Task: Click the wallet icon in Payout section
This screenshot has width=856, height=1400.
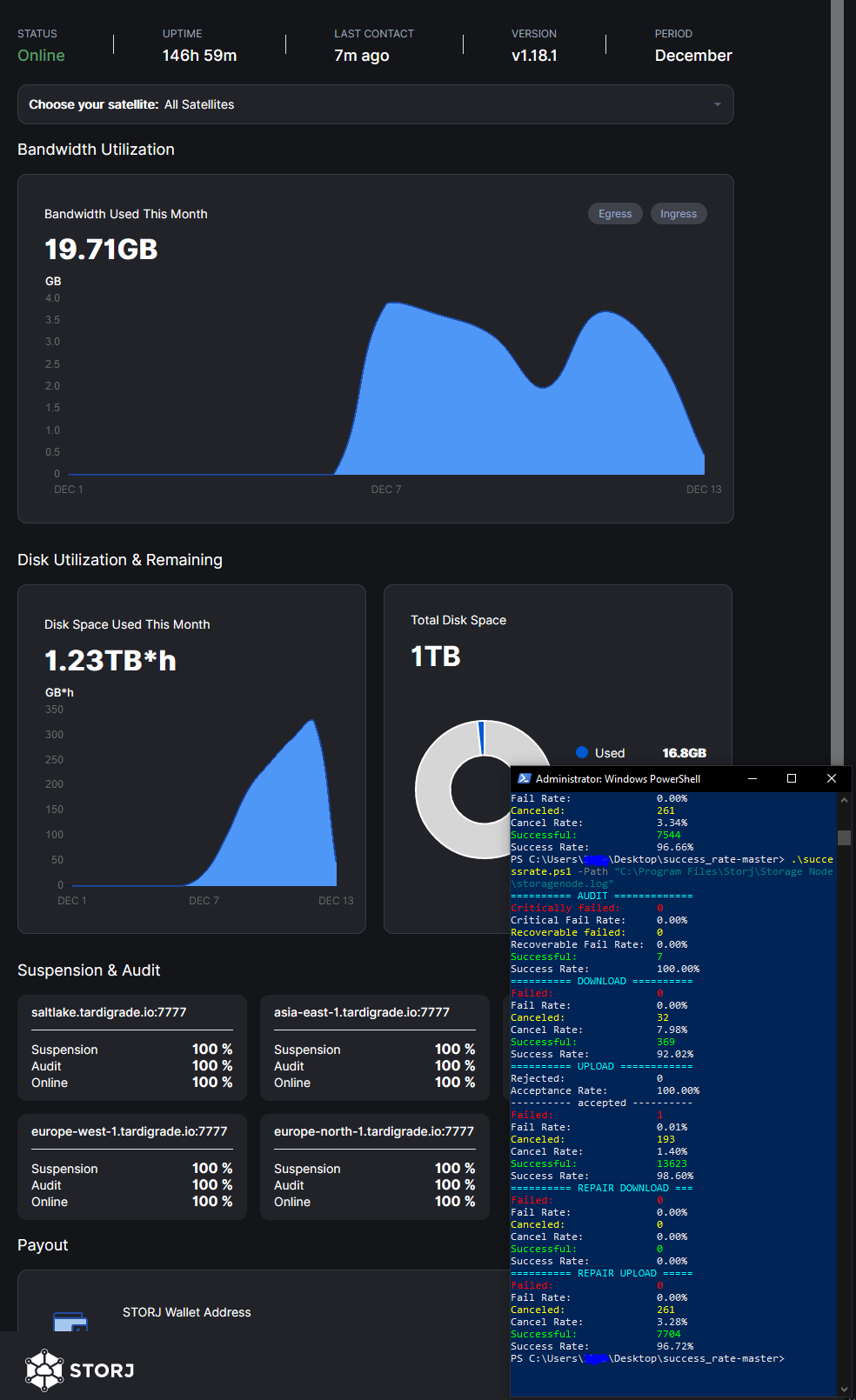Action: (x=70, y=1322)
